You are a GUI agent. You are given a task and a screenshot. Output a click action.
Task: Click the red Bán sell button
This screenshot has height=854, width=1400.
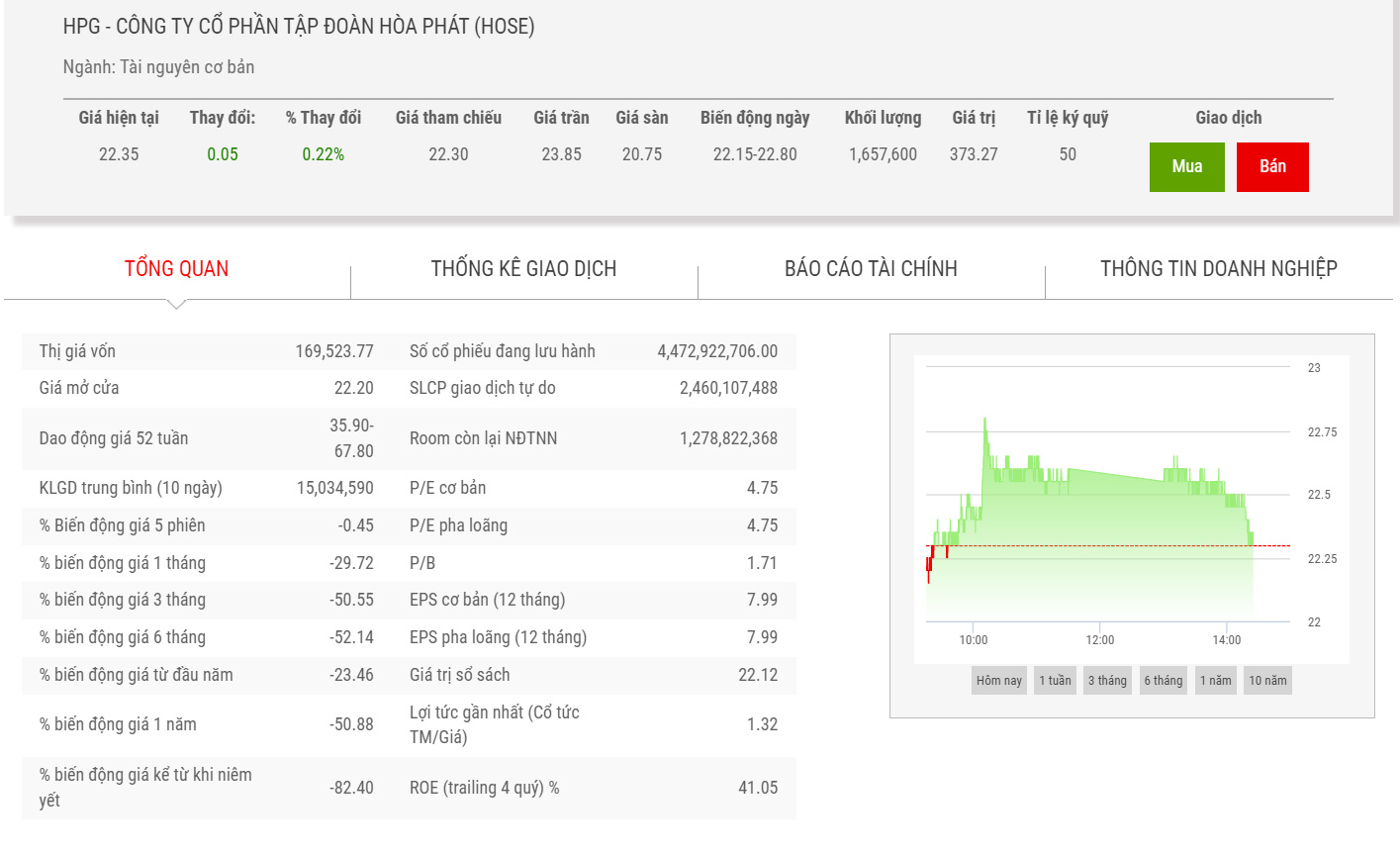[x=1272, y=167]
